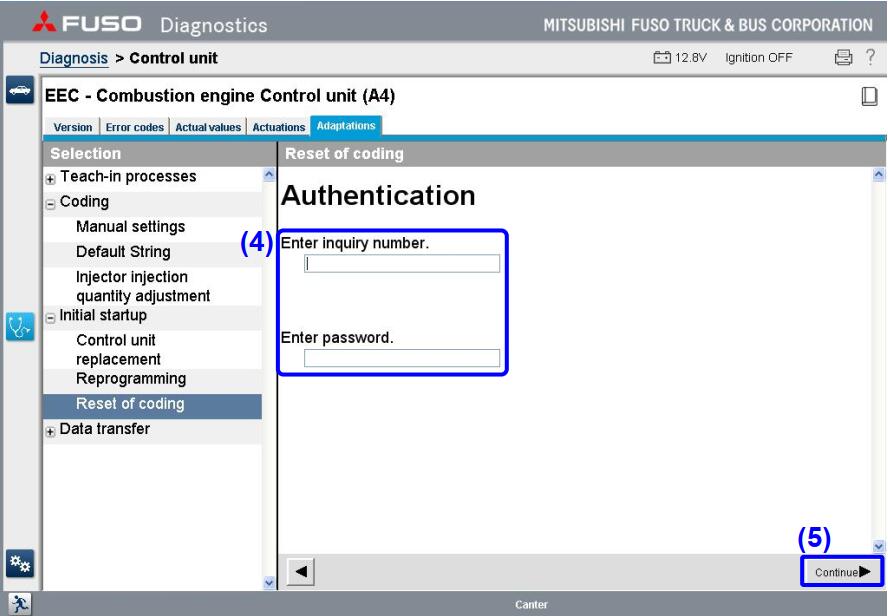Collapse the Coding node
The width and height of the screenshot is (888, 616).
pos(50,204)
